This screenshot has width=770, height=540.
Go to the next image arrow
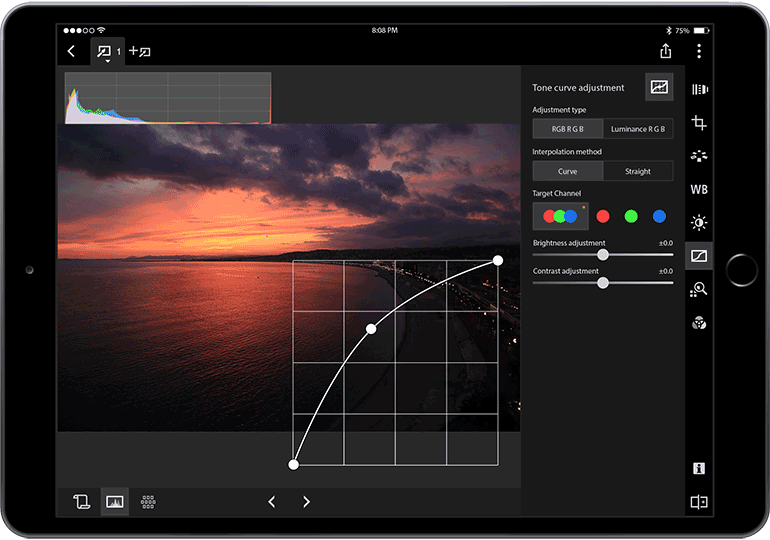306,502
